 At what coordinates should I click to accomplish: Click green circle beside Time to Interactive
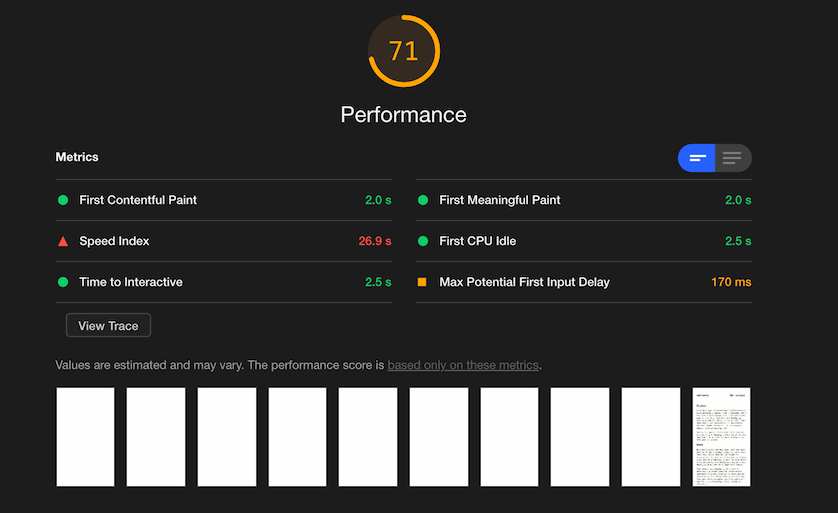tap(63, 282)
